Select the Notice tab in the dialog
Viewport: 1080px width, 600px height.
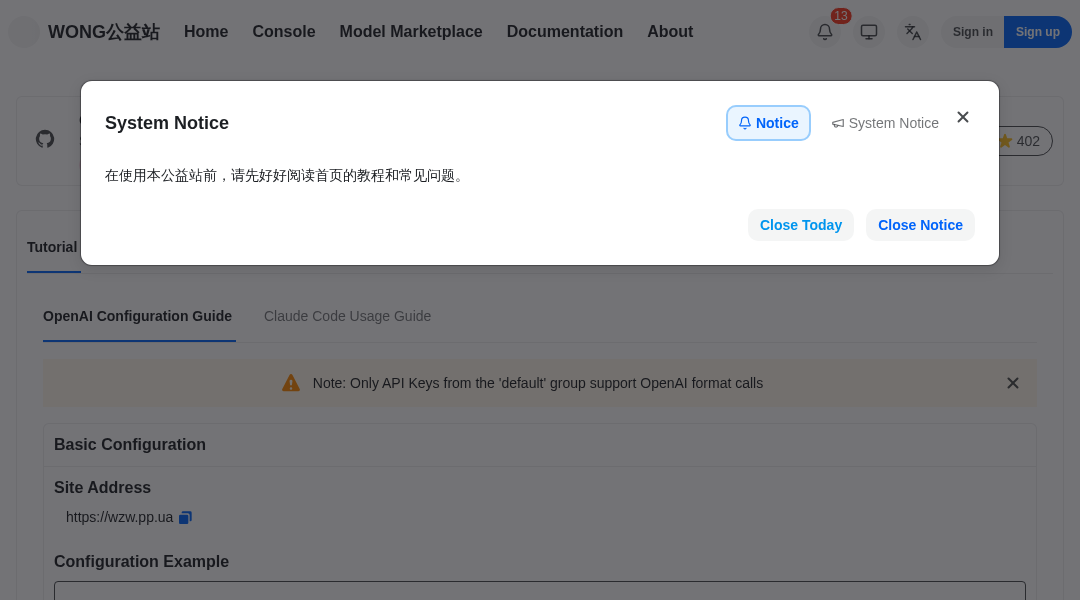click(x=768, y=123)
